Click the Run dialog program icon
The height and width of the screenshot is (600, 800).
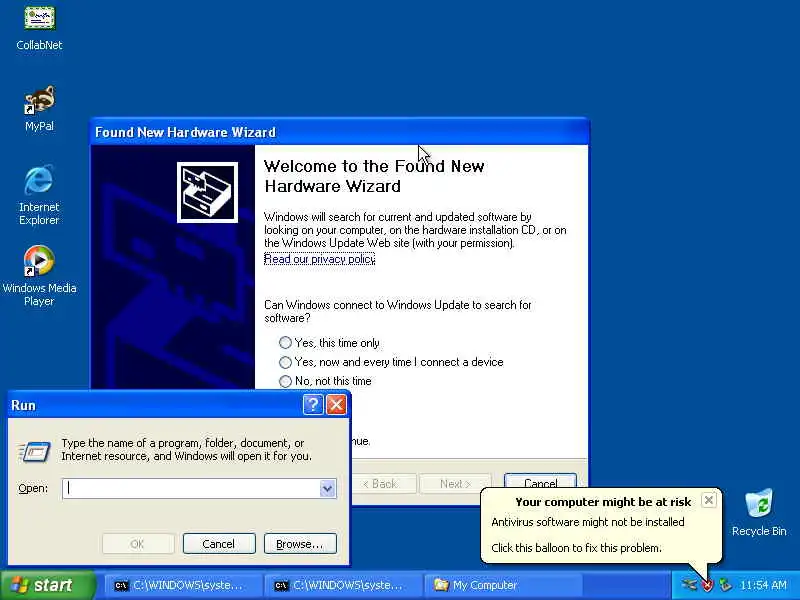tap(34, 452)
